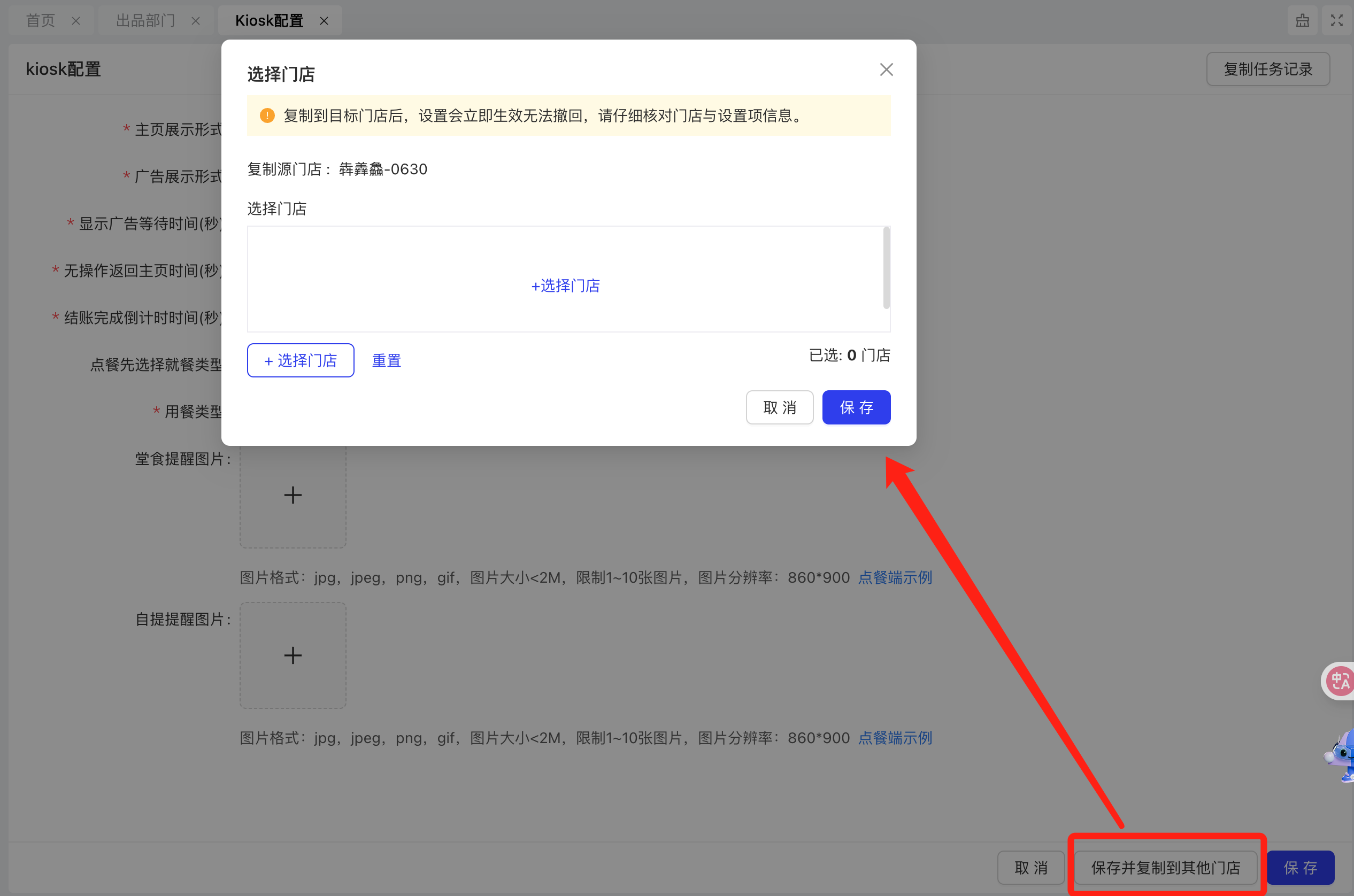Click the outlined + 选择门店 button
The width and height of the screenshot is (1354, 896).
click(x=300, y=360)
